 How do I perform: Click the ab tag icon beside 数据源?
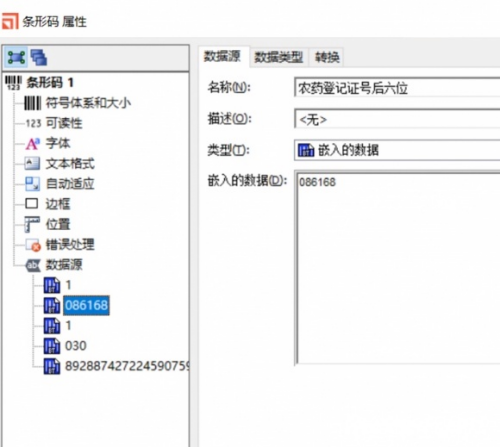pyautogui.click(x=33, y=265)
